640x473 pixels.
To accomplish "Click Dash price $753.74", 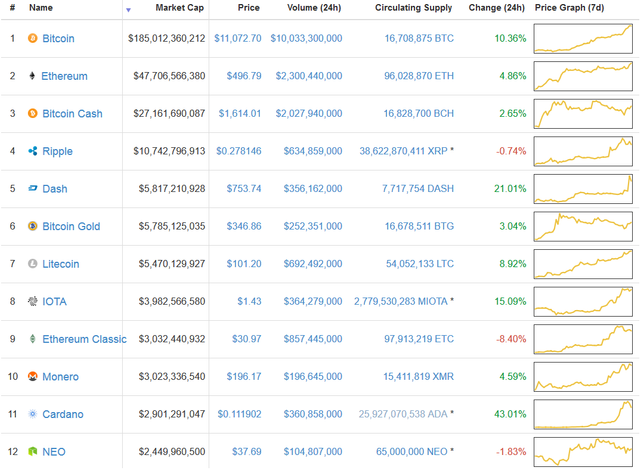I will (244, 189).
